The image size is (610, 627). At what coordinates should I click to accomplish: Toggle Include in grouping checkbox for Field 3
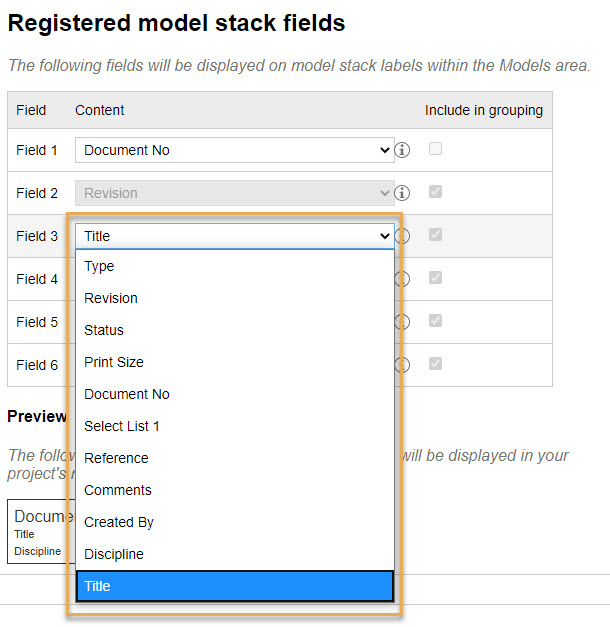click(435, 234)
